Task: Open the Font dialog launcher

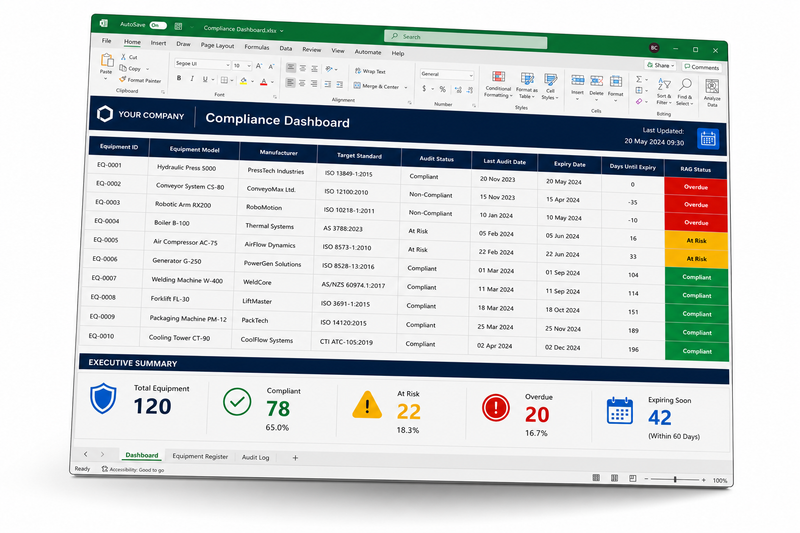Action: pyautogui.click(x=274, y=96)
